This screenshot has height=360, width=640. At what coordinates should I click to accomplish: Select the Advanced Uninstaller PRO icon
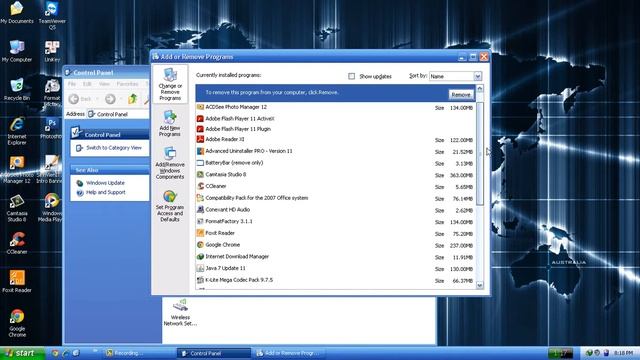tap(200, 151)
